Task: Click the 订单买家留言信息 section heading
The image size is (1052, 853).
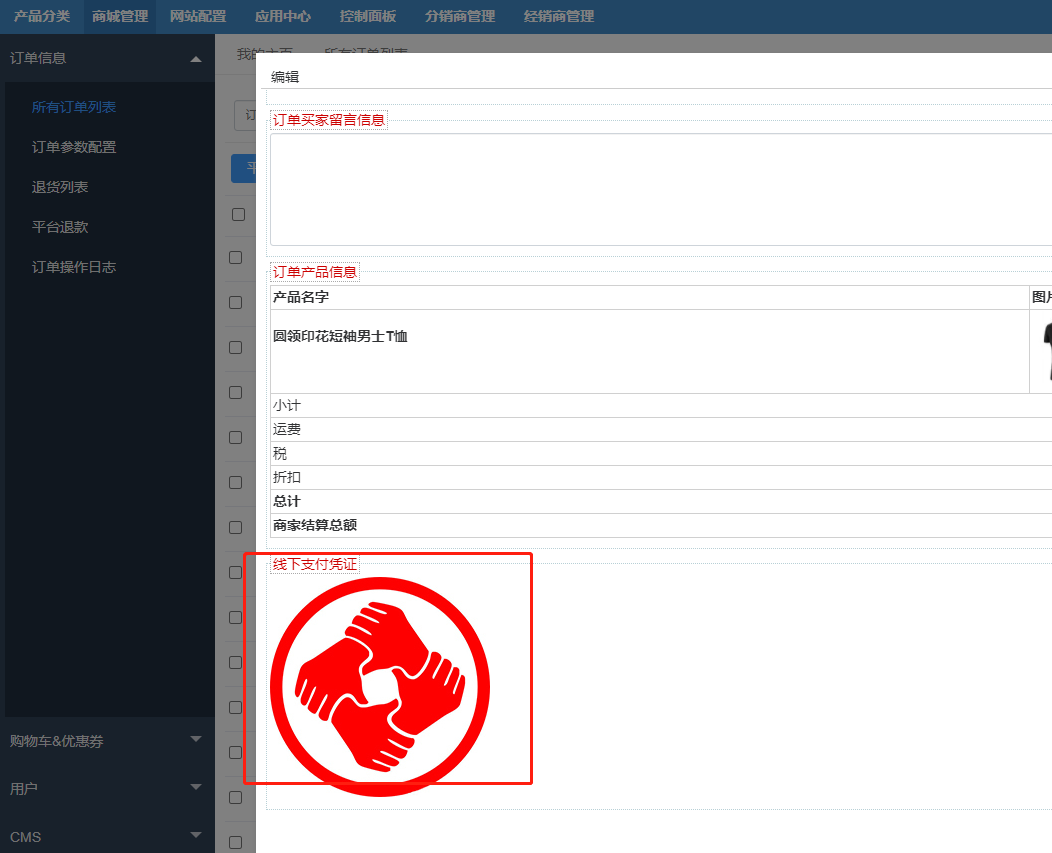Action: [x=329, y=120]
